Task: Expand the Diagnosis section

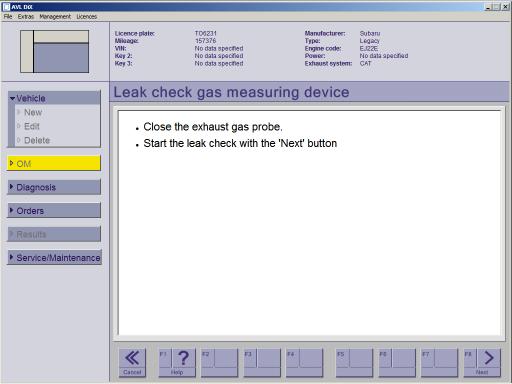Action: point(54,187)
